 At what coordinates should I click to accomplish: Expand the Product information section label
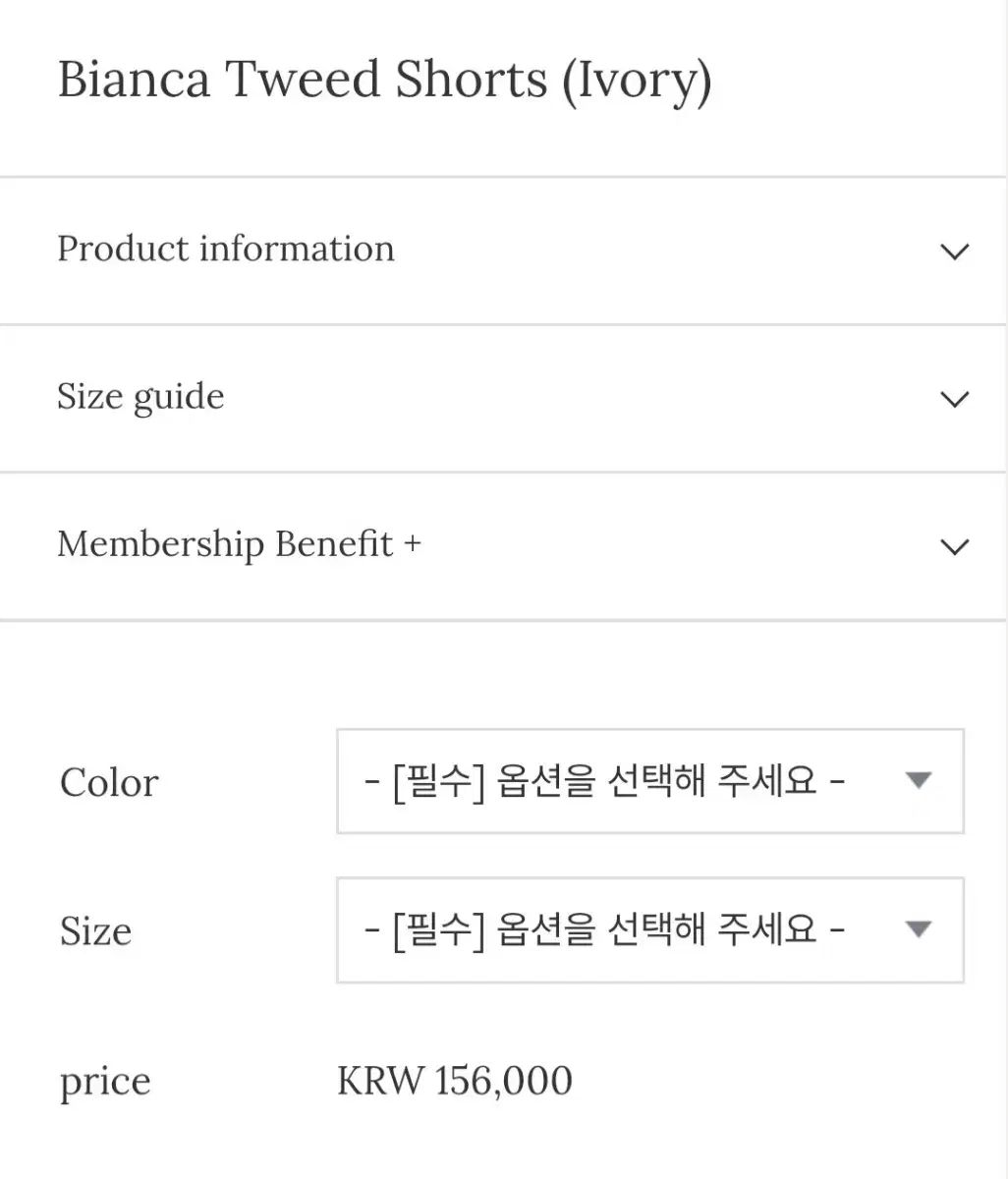[x=226, y=250]
